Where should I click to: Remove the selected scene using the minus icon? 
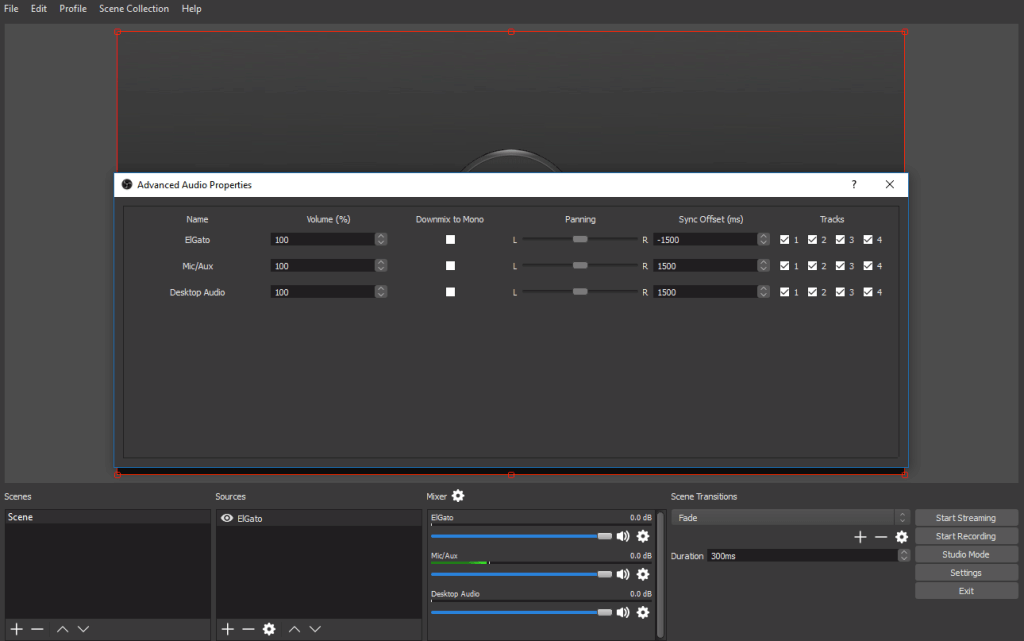click(x=39, y=629)
